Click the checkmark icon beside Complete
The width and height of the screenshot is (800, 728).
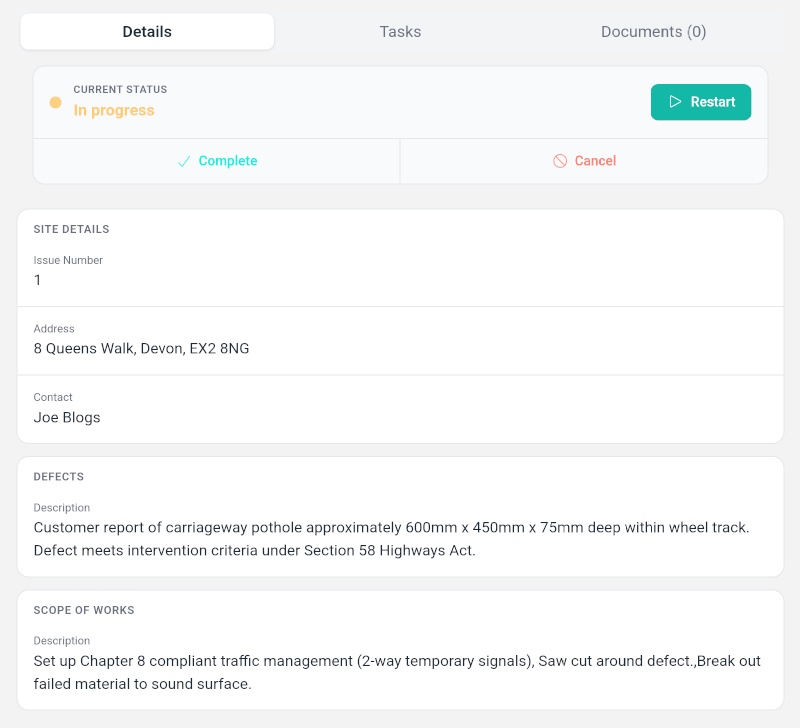point(184,161)
